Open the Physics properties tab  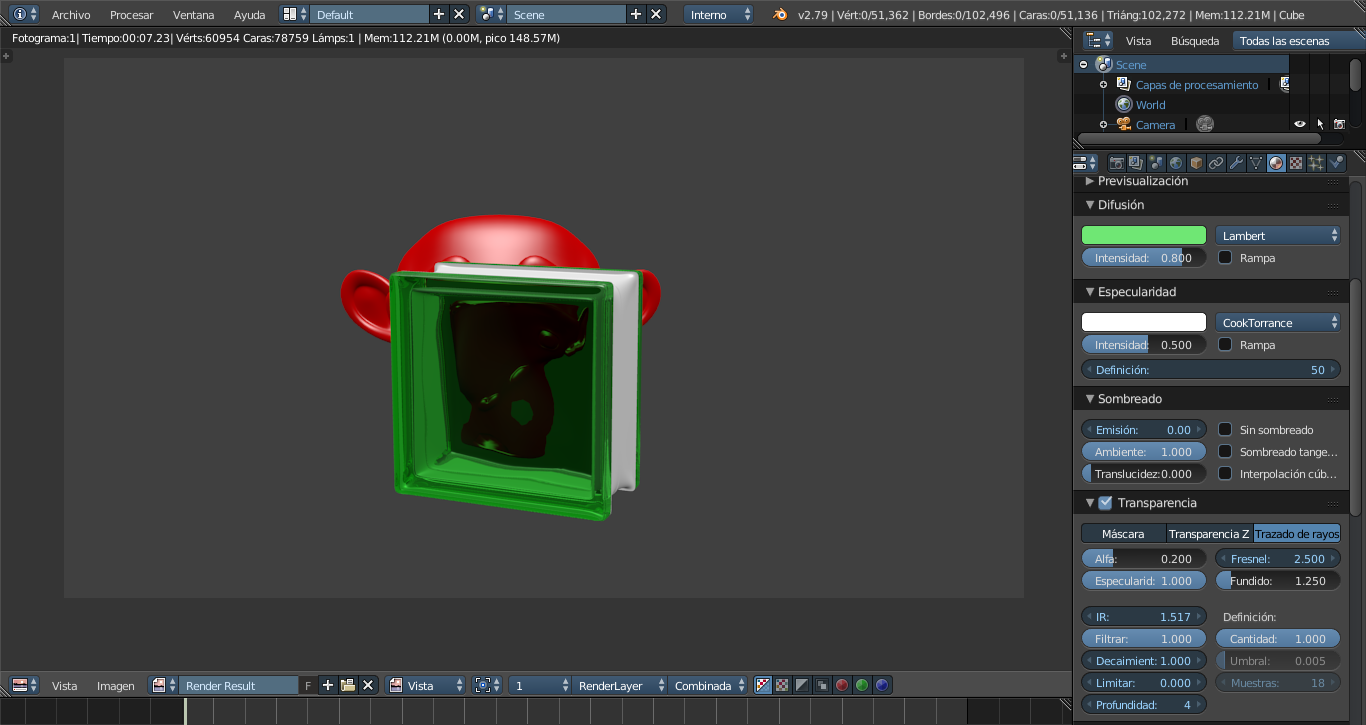coord(1336,163)
